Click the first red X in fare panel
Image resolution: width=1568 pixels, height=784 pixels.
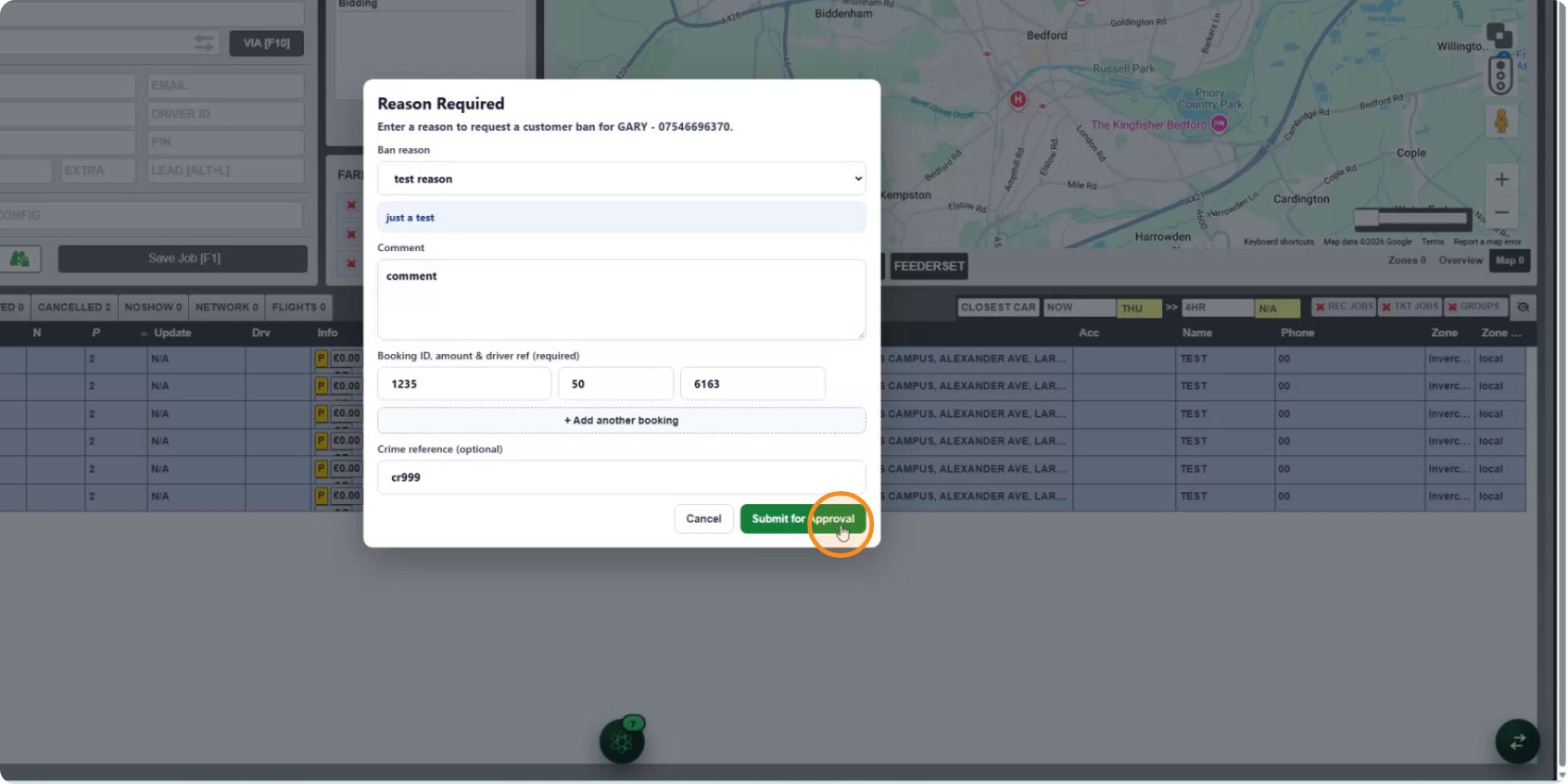pos(351,205)
